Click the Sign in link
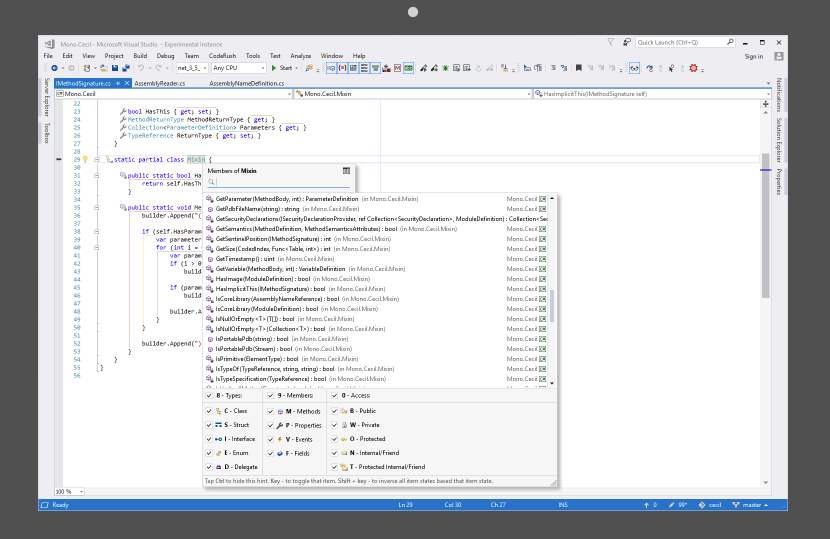 (x=754, y=56)
